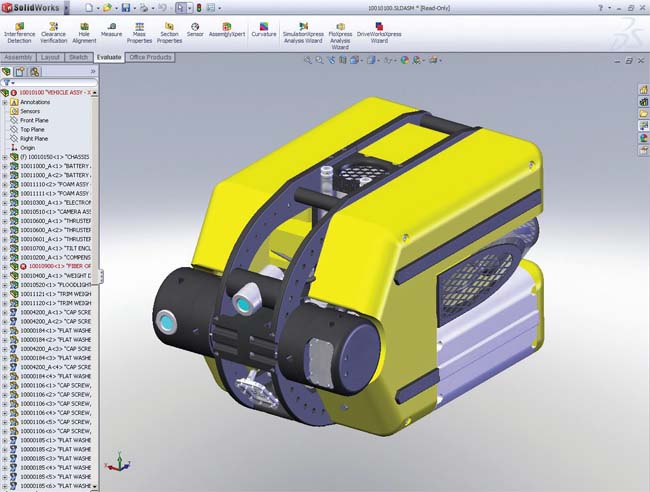Switch to the Sketch tab
Viewport: 650px width, 492px height.
pos(78,57)
